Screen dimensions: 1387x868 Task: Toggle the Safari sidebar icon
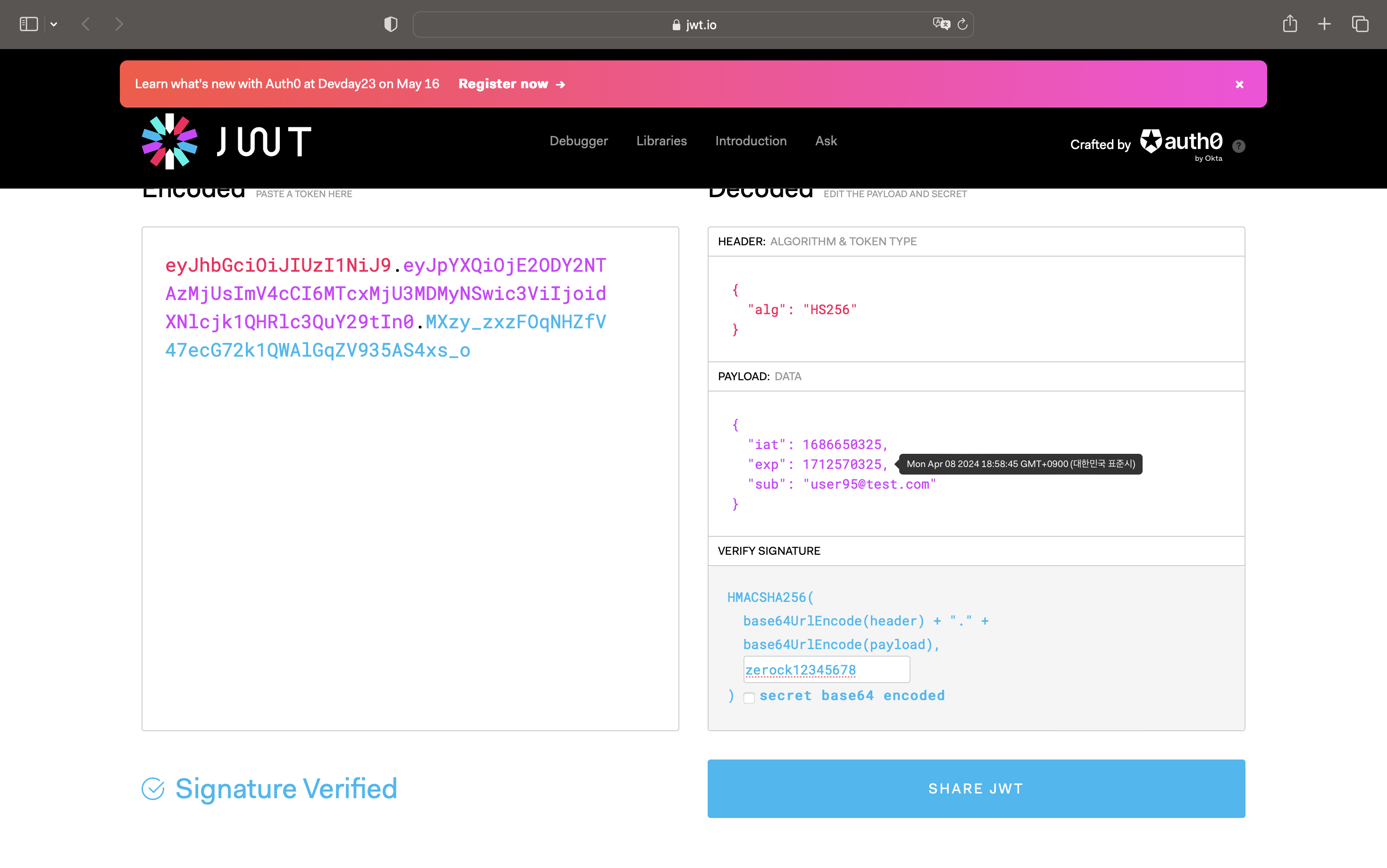click(x=28, y=24)
